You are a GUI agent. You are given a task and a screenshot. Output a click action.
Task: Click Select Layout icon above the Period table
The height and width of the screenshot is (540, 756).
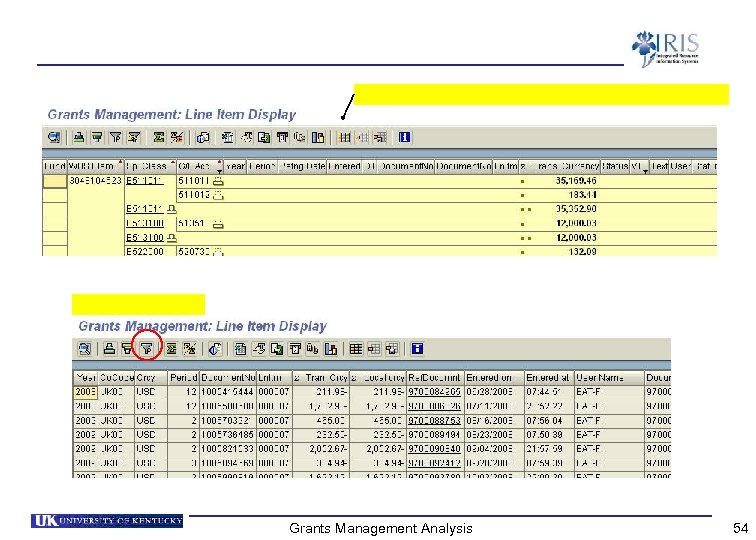pos(374,349)
